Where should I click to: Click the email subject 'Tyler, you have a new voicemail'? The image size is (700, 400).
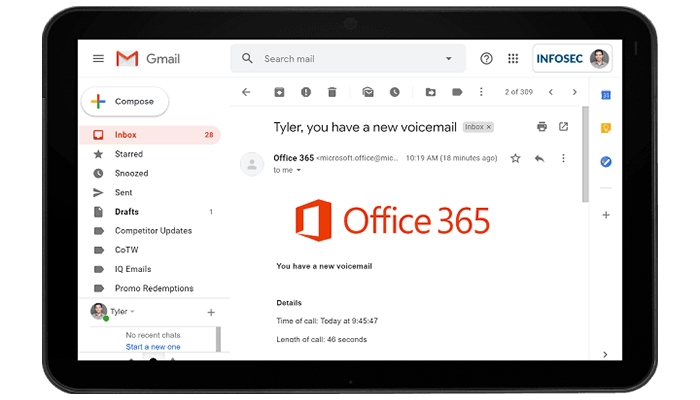(365, 127)
